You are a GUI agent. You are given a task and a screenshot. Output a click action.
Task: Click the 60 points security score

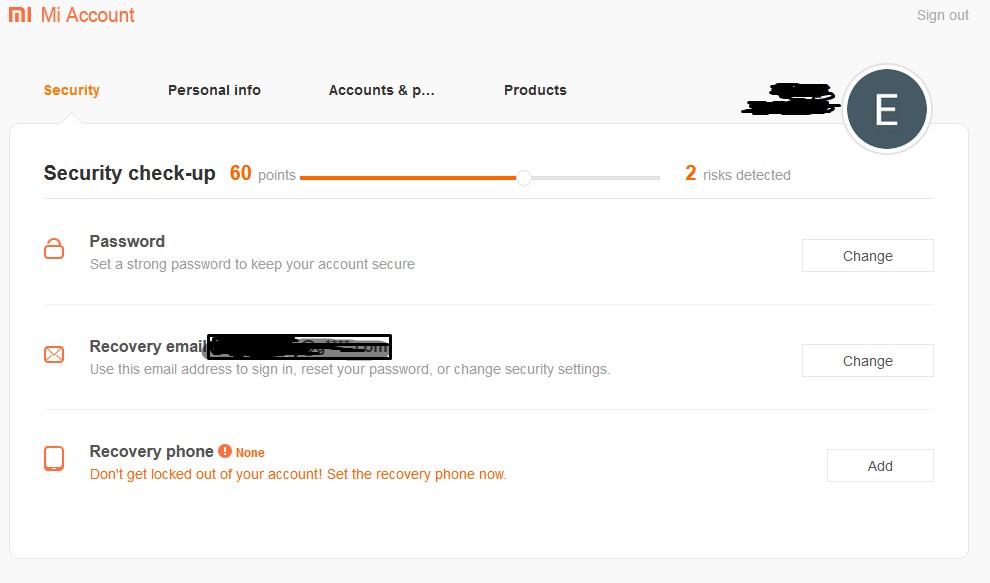click(x=262, y=174)
